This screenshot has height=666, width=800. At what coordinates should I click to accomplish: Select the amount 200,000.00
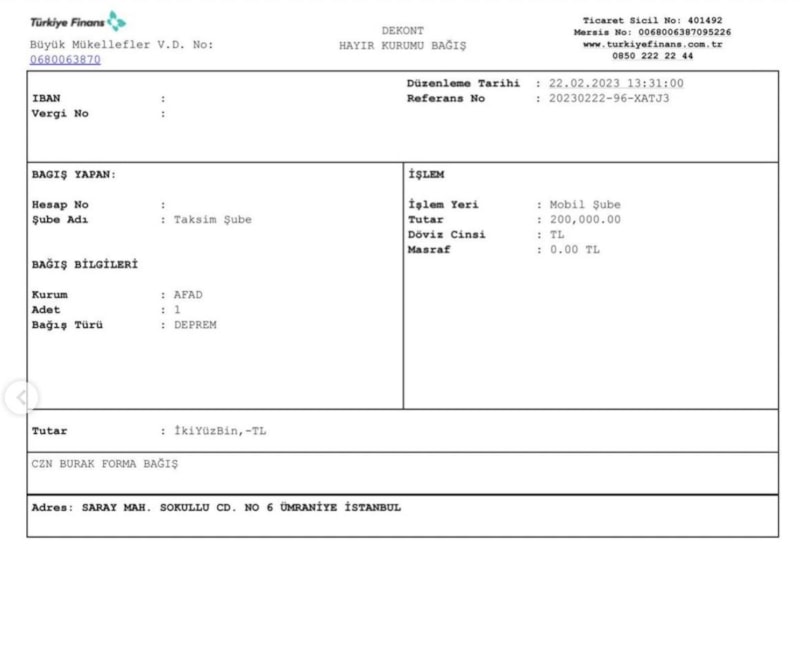(585, 220)
